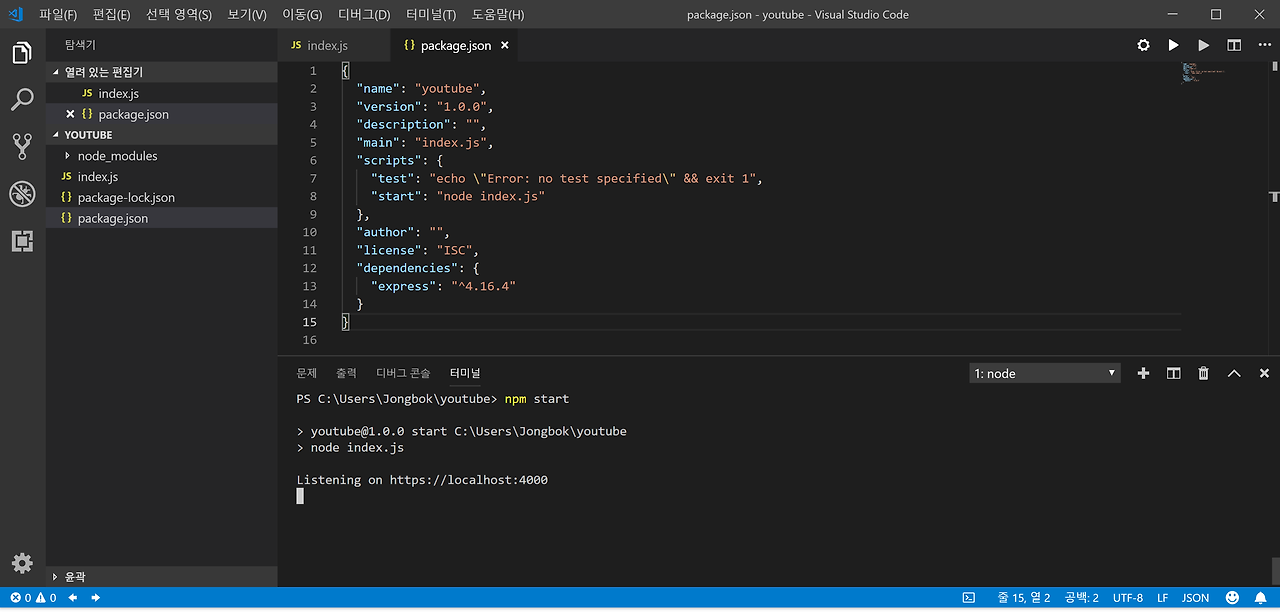1280x612 pixels.
Task: Split the terminal pane
Action: tap(1174, 373)
